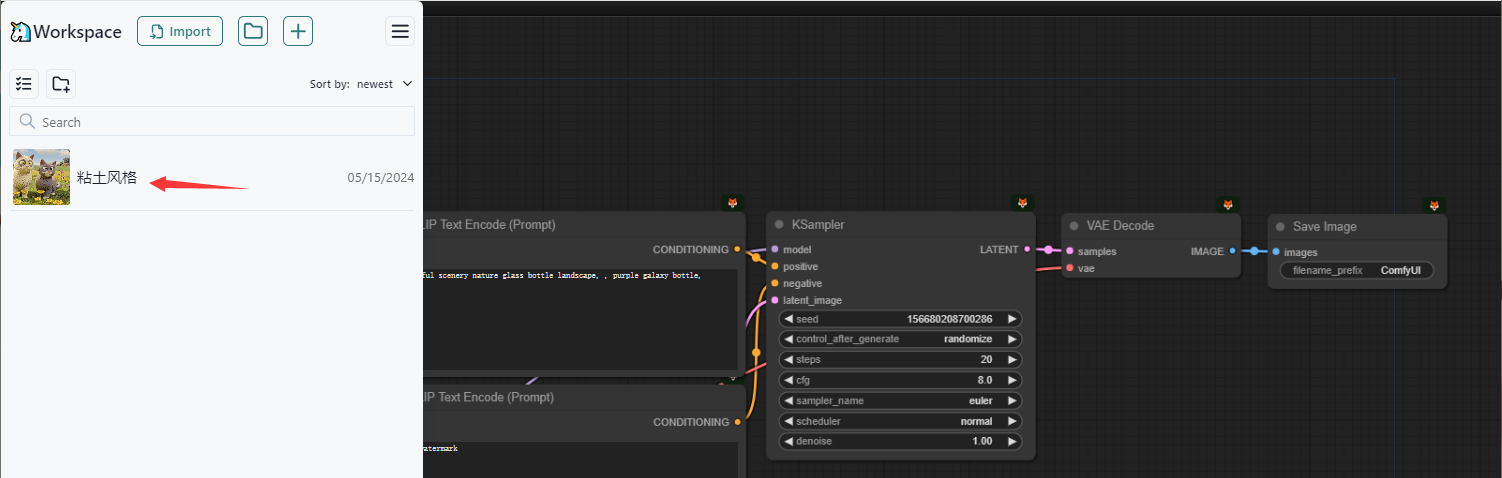
Task: Decrease denoise value with left arrow
Action: pos(788,441)
